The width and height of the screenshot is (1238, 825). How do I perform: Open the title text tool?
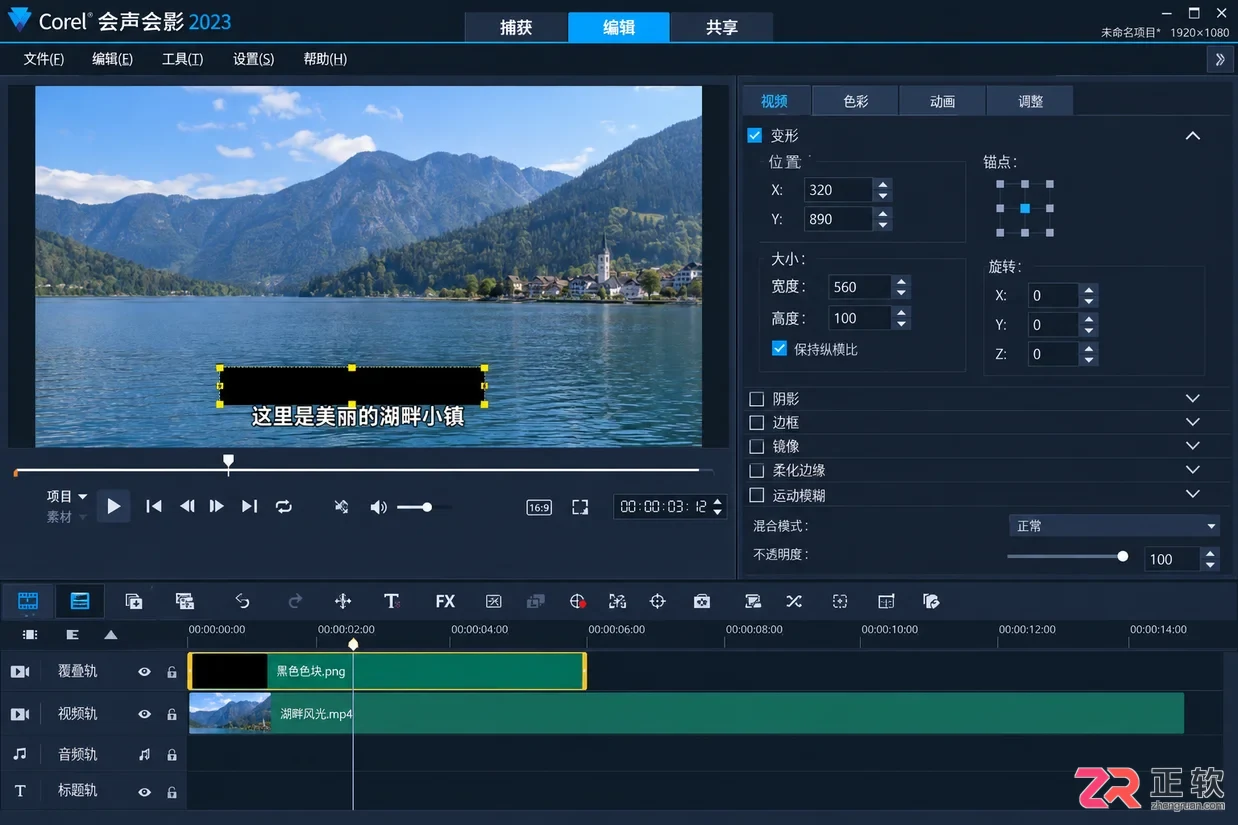pyautogui.click(x=392, y=601)
